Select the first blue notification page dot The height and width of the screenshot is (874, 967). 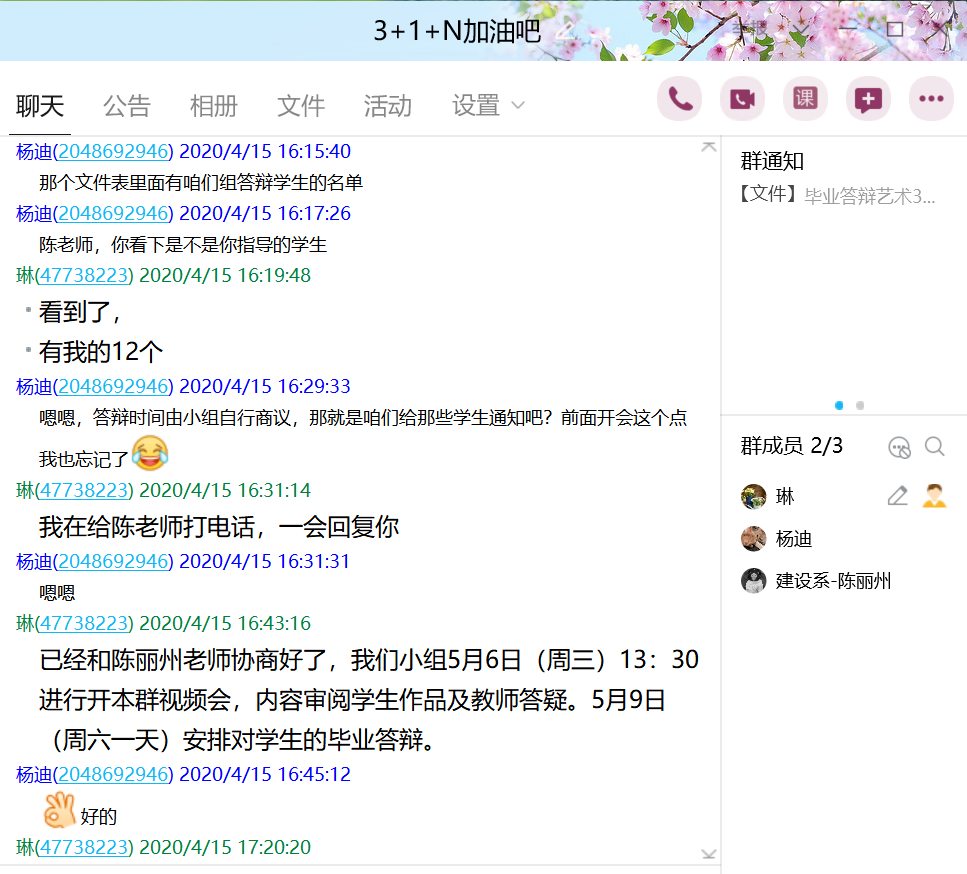pyautogui.click(x=839, y=405)
